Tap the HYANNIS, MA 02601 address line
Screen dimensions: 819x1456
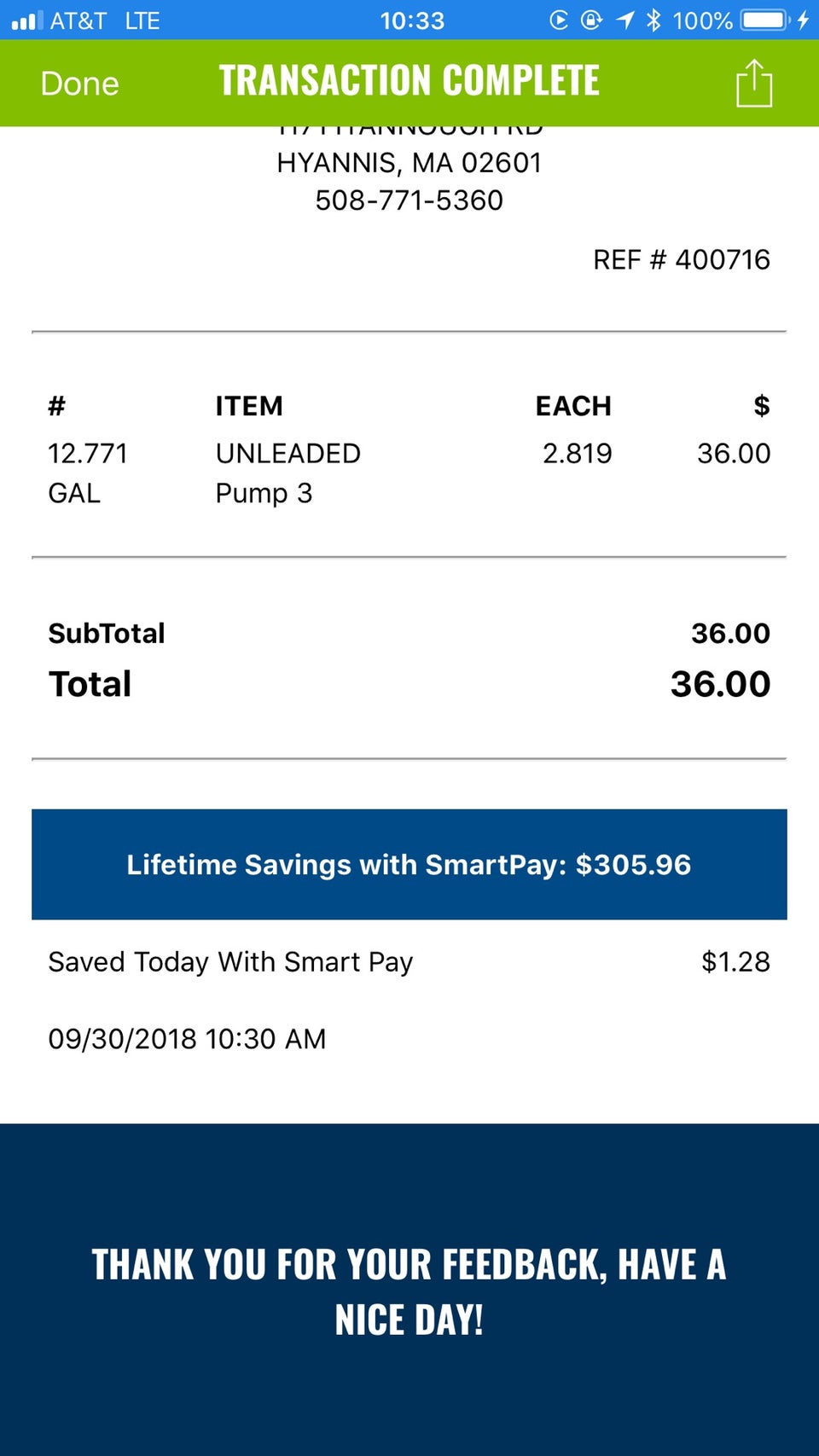[x=409, y=163]
